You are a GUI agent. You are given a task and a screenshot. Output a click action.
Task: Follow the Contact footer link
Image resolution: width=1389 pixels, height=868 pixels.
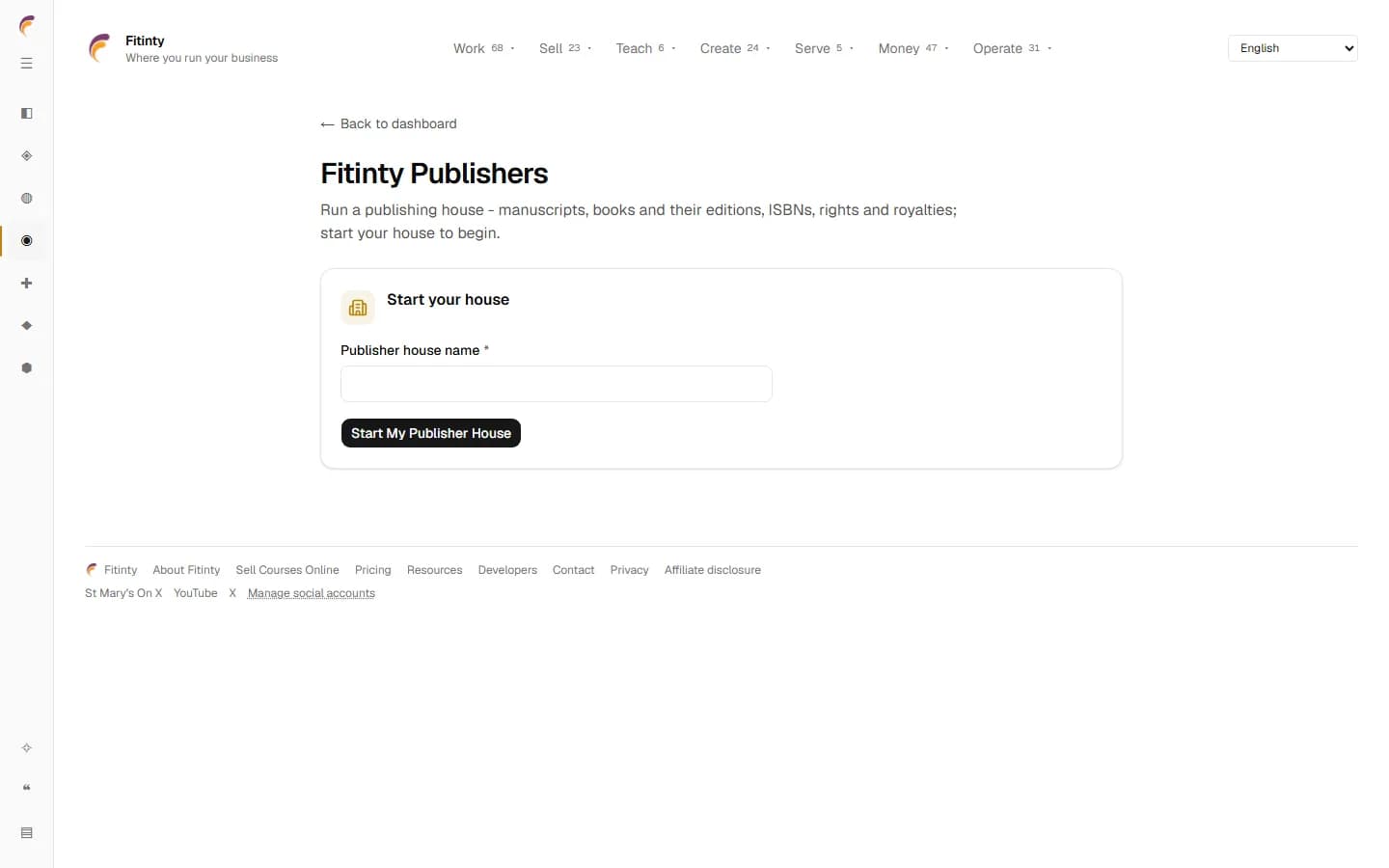coord(574,570)
